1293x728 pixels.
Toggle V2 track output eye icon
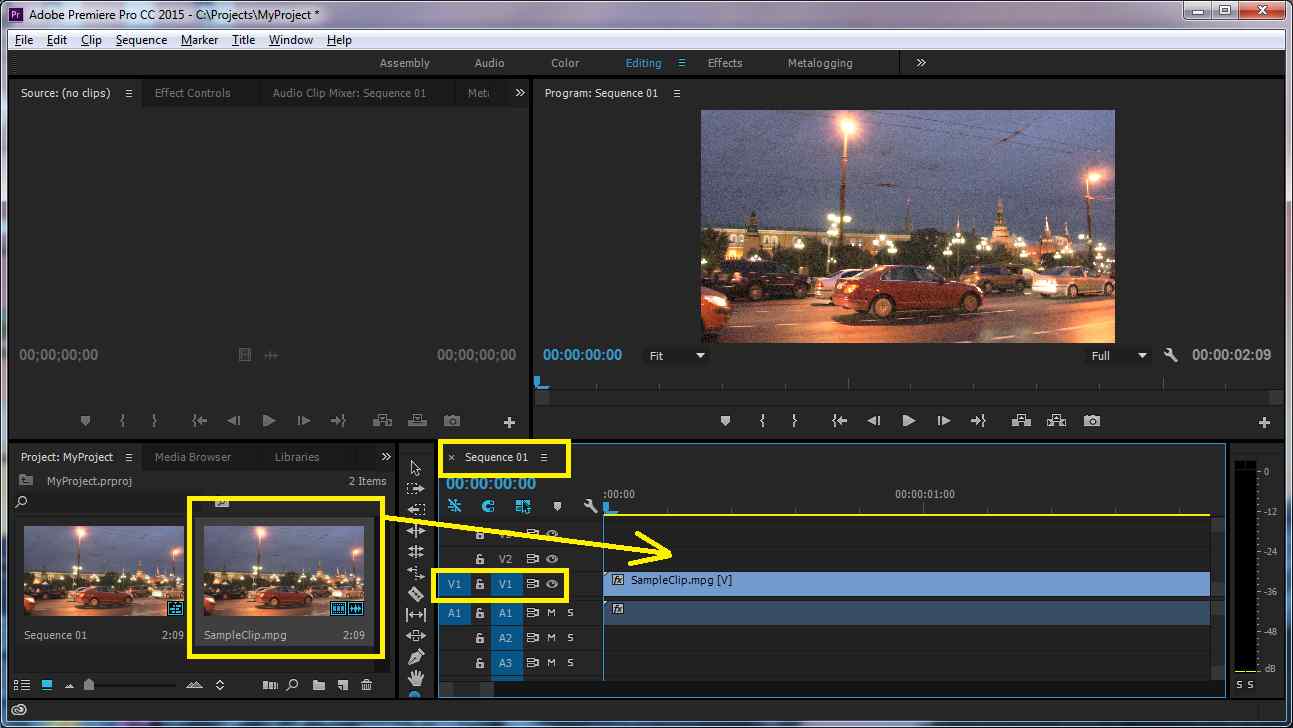click(x=551, y=559)
